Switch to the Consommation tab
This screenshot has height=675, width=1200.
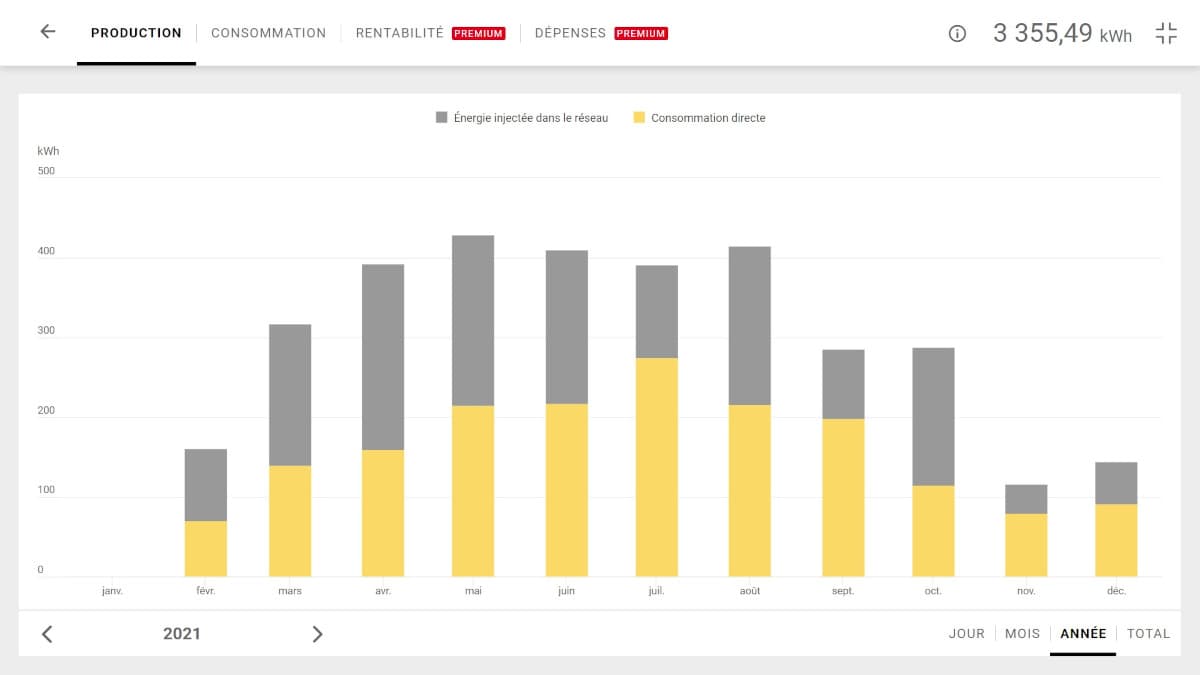(x=268, y=33)
